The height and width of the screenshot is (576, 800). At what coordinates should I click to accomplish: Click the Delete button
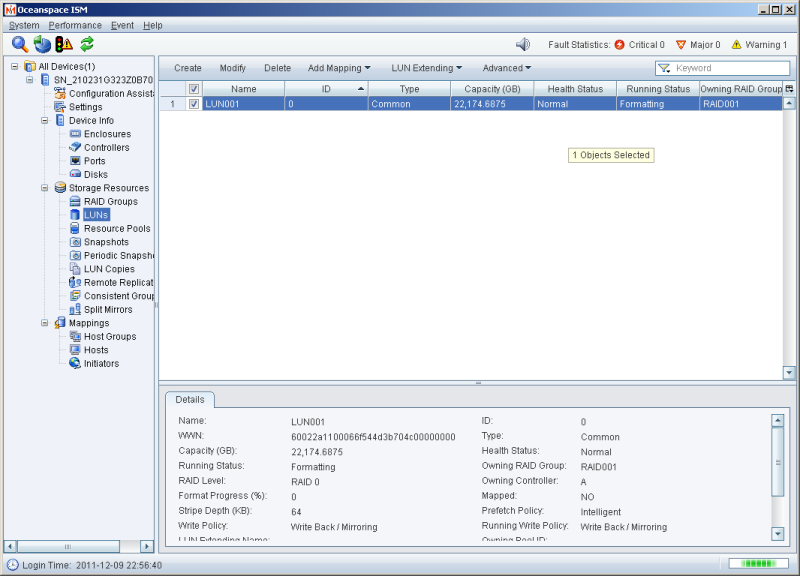point(278,68)
